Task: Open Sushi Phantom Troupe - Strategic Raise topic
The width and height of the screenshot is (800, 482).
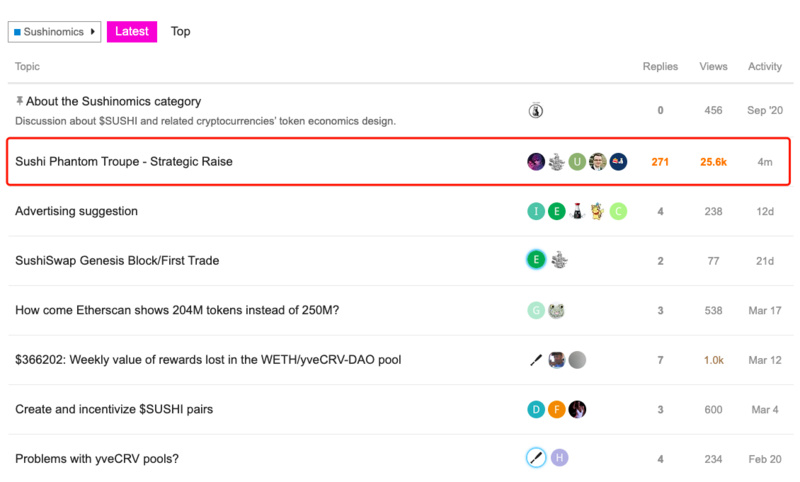Action: [x=124, y=162]
